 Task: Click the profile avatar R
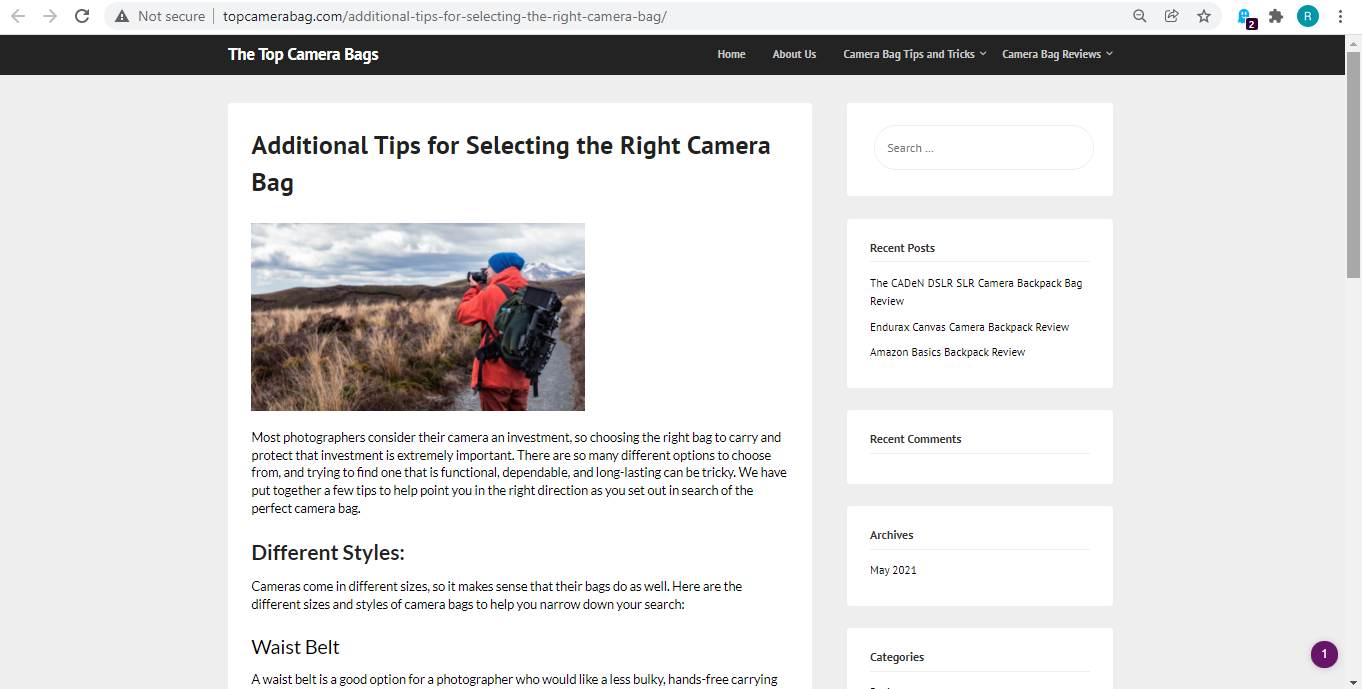coord(1308,16)
